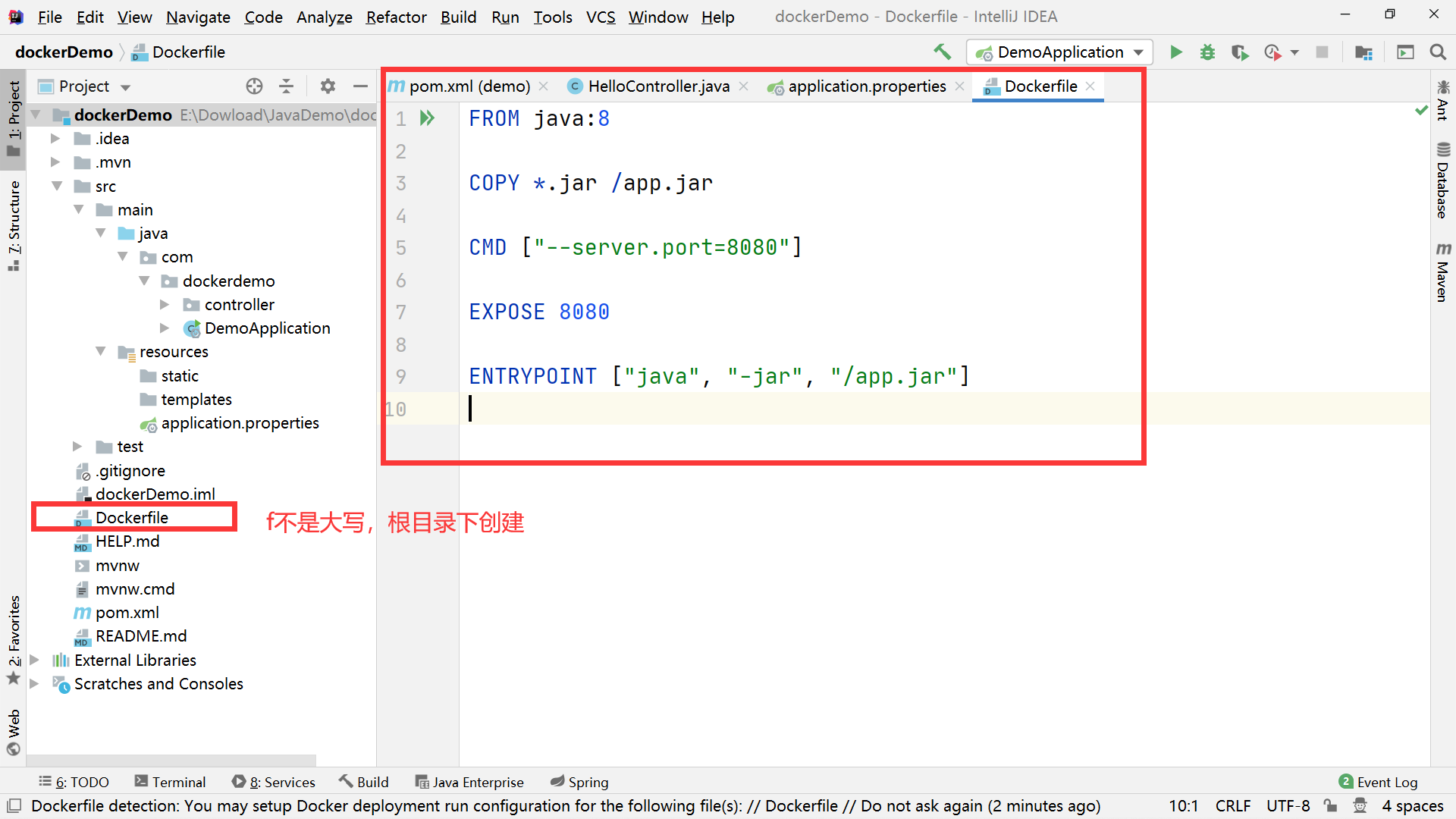1456x819 pixels.
Task: Open the 6: TODO tool window
Action: click(x=74, y=782)
